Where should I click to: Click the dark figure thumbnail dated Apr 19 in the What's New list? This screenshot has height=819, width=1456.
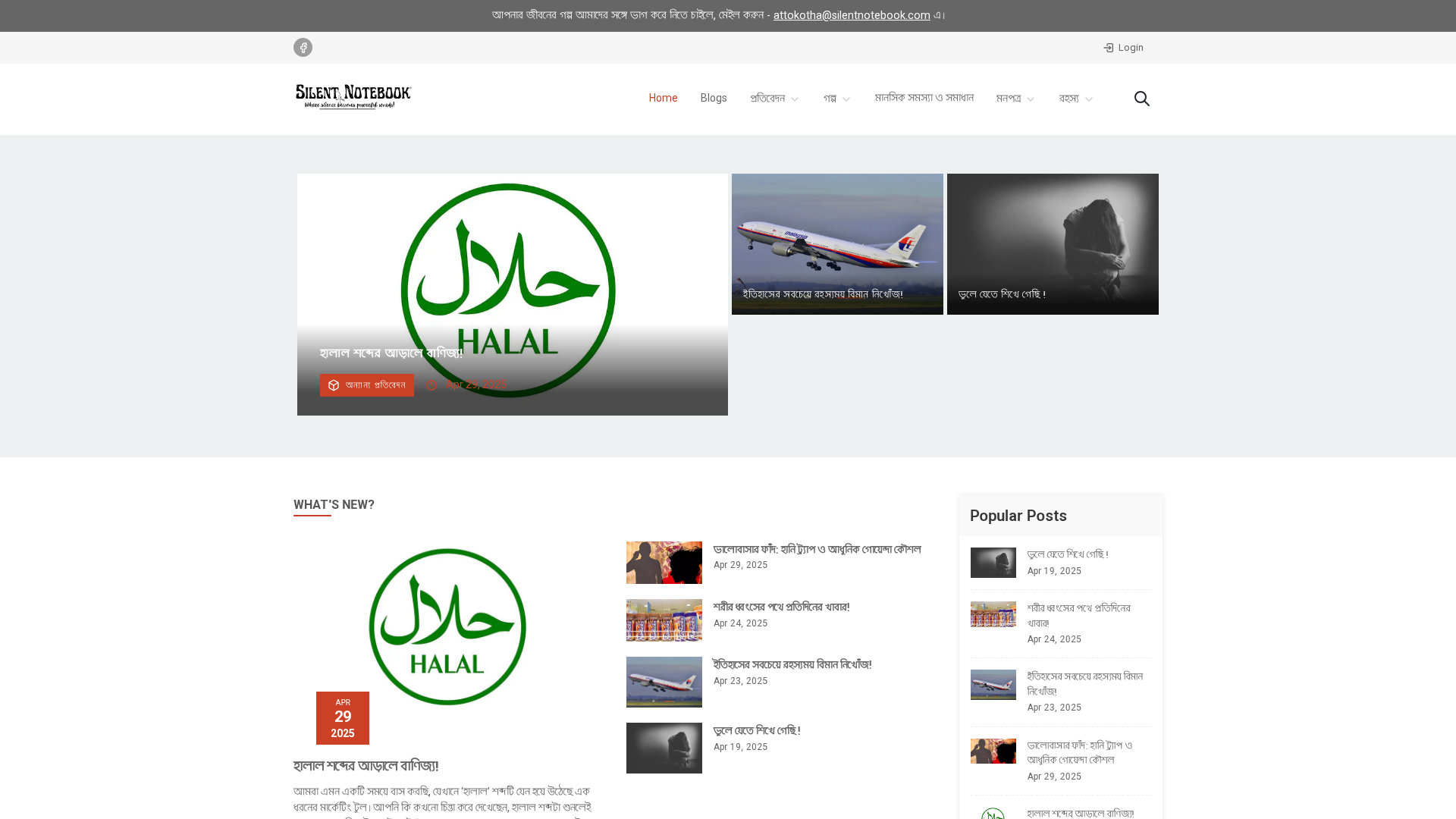(664, 748)
